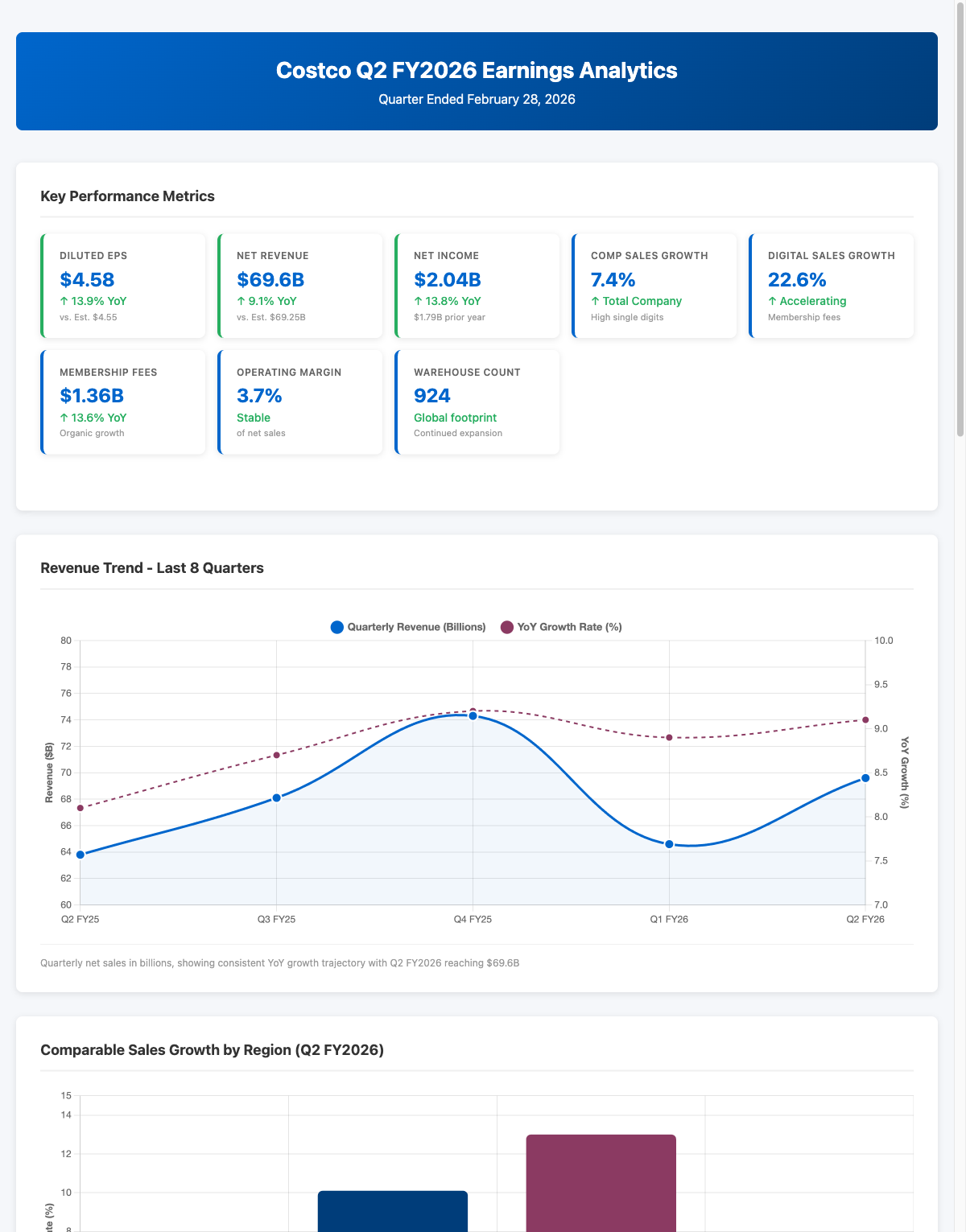
Task: Toggle Quarterly Revenue (Billions) legend item
Action: pyautogui.click(x=408, y=627)
